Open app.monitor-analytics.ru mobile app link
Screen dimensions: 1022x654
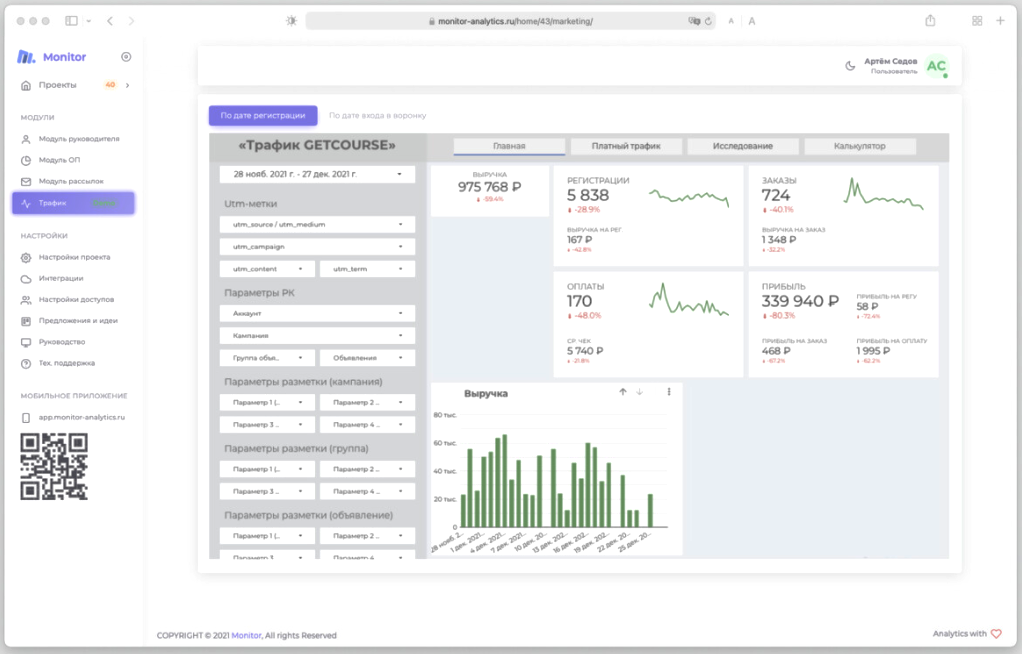(x=81, y=417)
